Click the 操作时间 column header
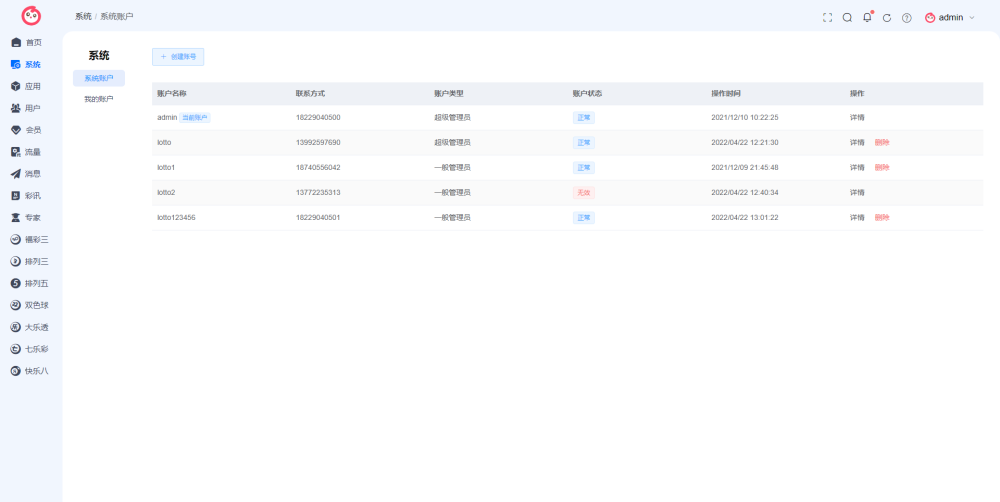 click(726, 93)
